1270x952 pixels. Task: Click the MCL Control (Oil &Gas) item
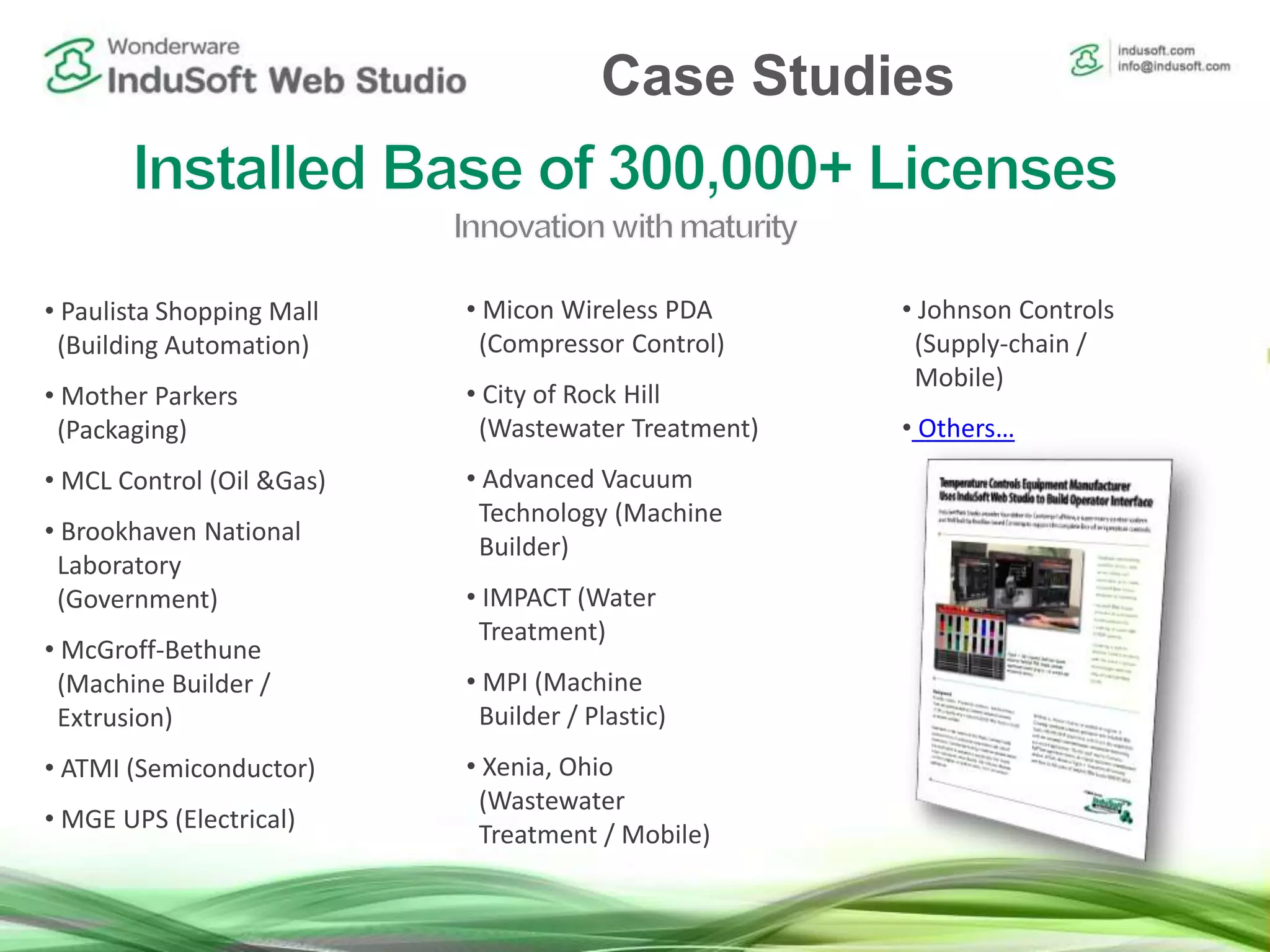point(193,481)
